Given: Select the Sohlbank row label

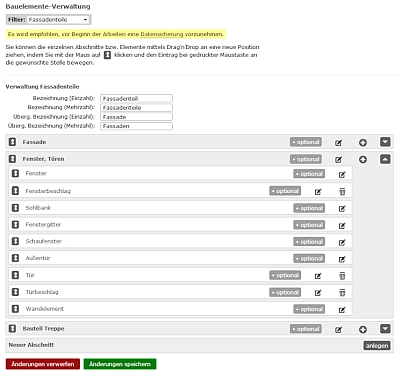Looking at the screenshot, I should pyautogui.click(x=38, y=208).
